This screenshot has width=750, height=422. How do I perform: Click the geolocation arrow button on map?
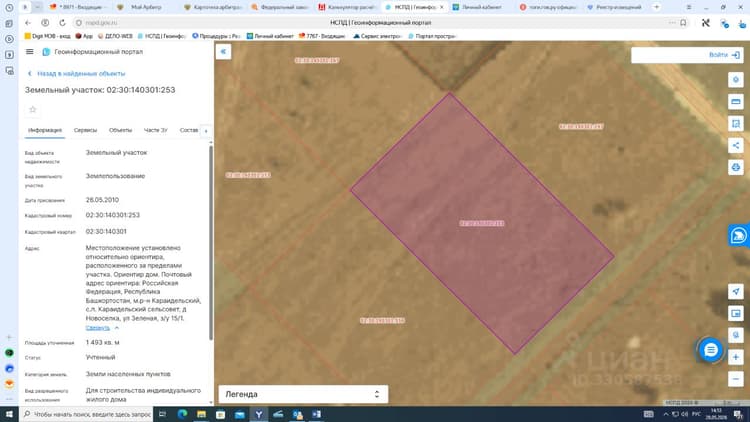click(x=736, y=291)
